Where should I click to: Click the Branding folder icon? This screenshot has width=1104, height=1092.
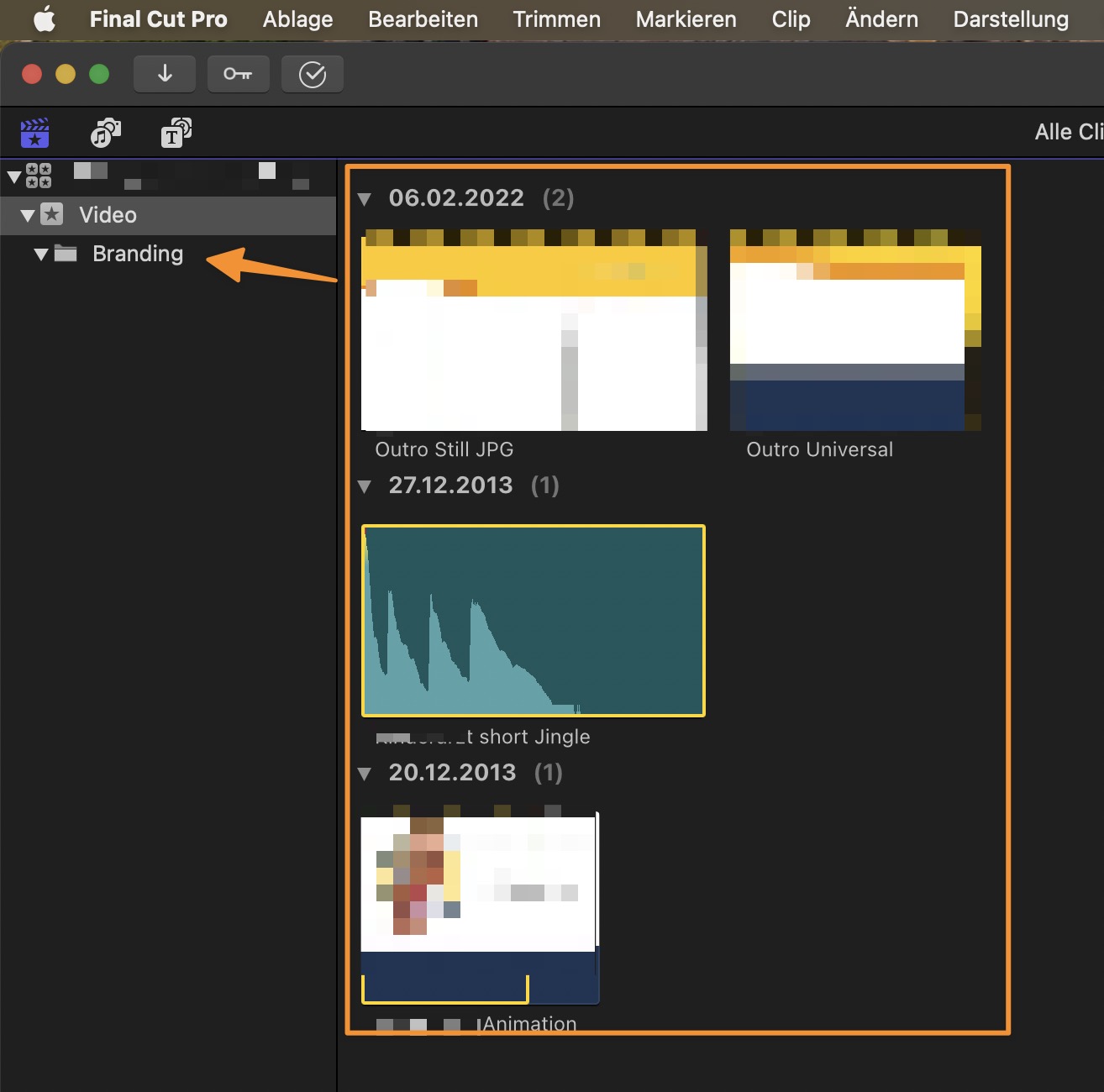point(66,254)
